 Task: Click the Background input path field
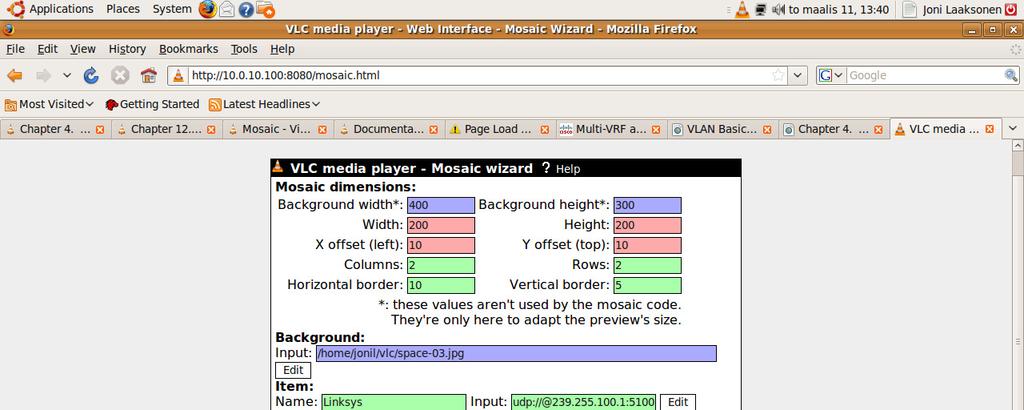tap(516, 354)
